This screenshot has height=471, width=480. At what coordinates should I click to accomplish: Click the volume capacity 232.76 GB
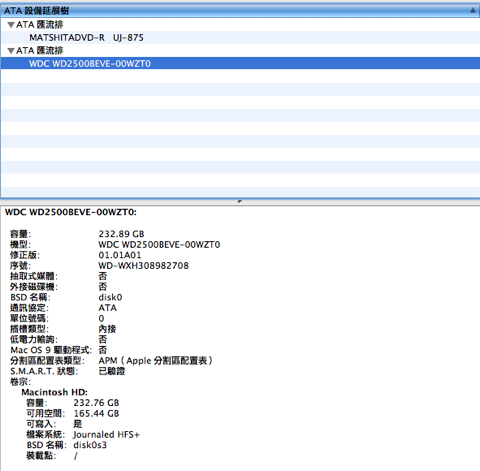[x=96, y=403]
